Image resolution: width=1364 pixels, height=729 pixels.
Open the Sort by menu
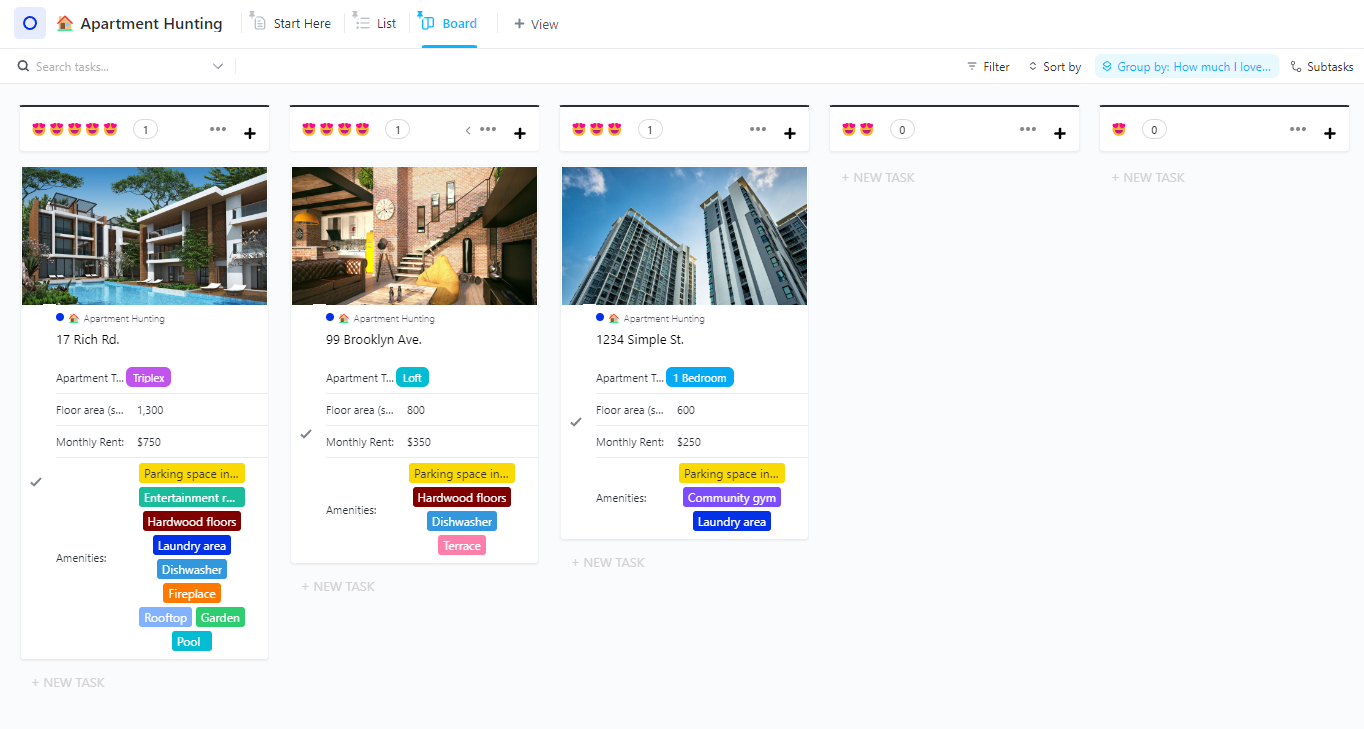pos(1054,67)
